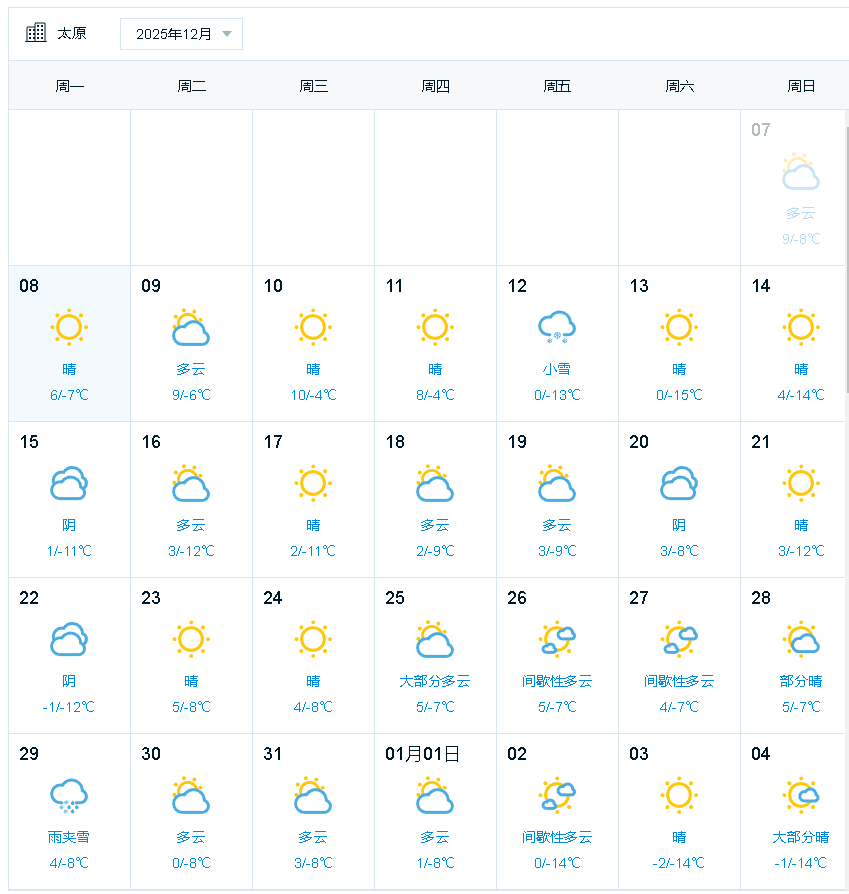Screen dimensions: 849x894
Task: Click the snow icon on day 12
Action: [x=556, y=327]
